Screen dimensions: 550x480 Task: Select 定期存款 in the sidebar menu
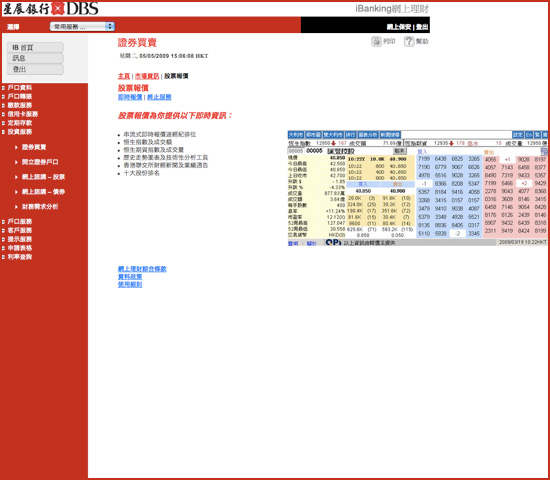(x=20, y=123)
